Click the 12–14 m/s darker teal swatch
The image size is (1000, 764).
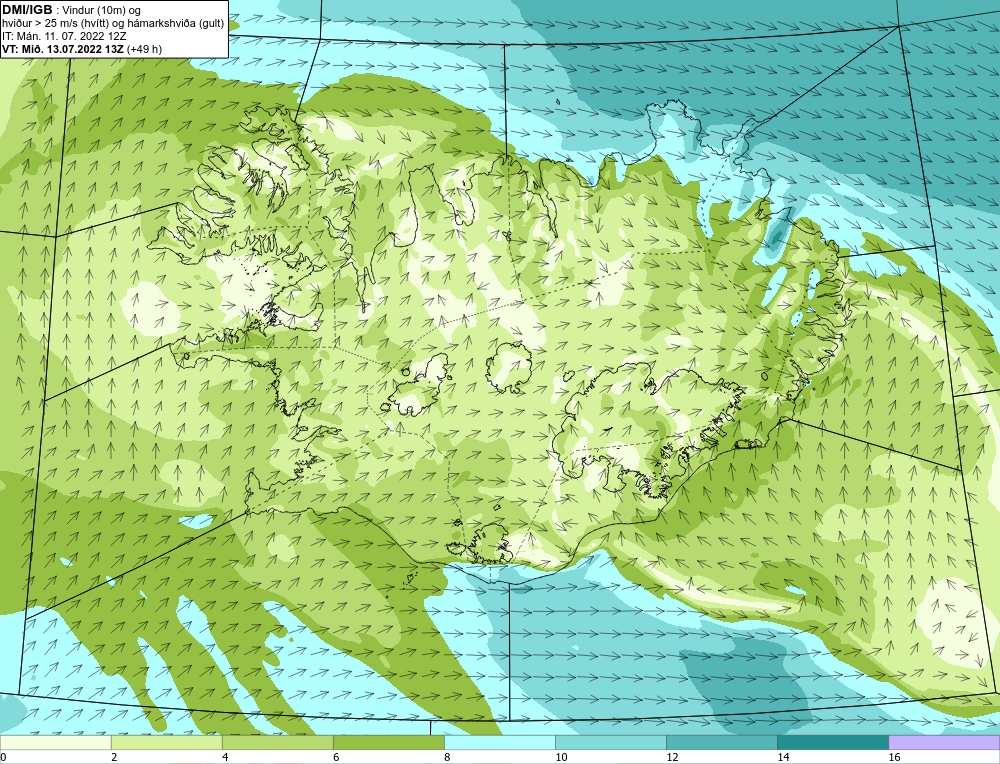coord(722,742)
